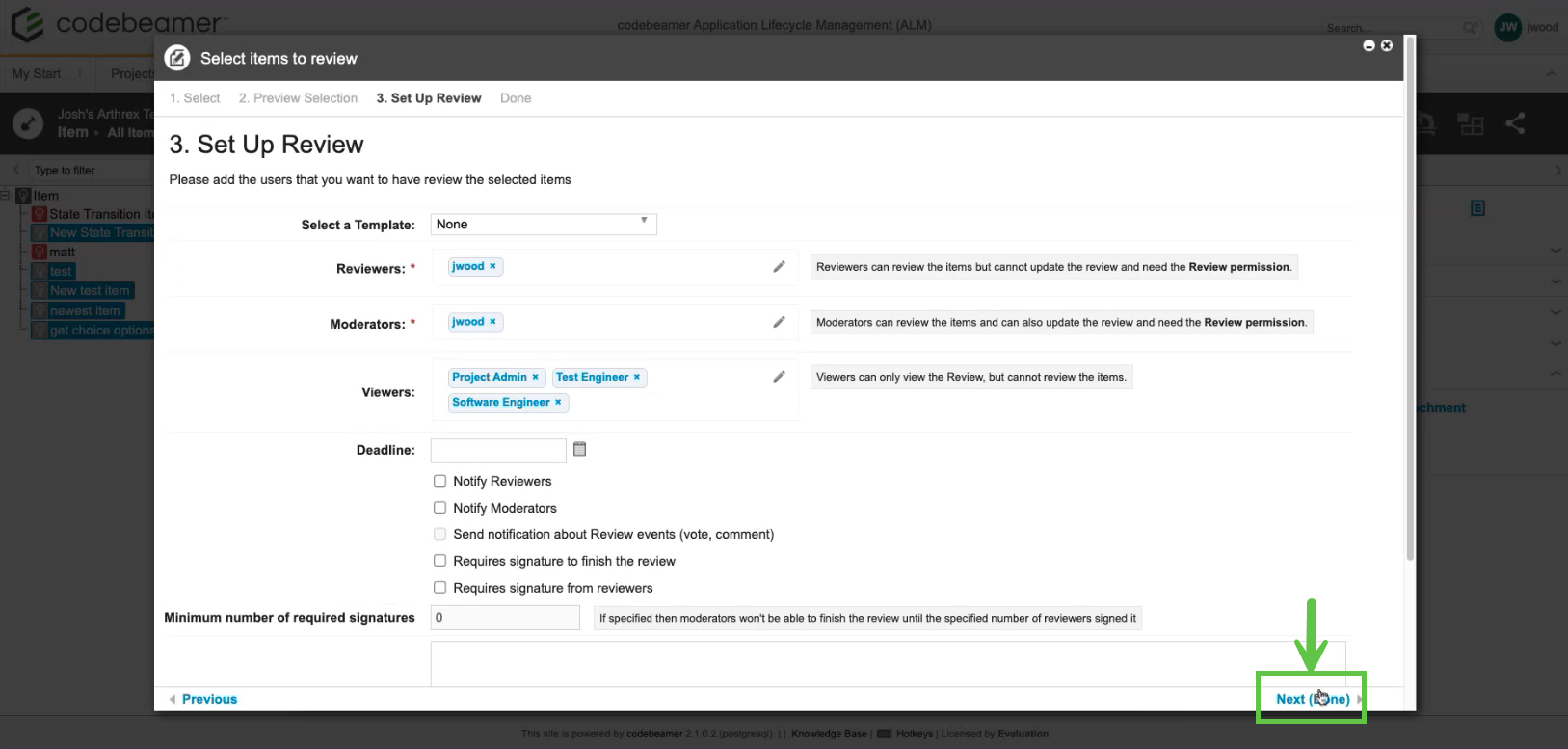
Task: Enable the Notify Moderators checkbox
Action: click(x=439, y=508)
